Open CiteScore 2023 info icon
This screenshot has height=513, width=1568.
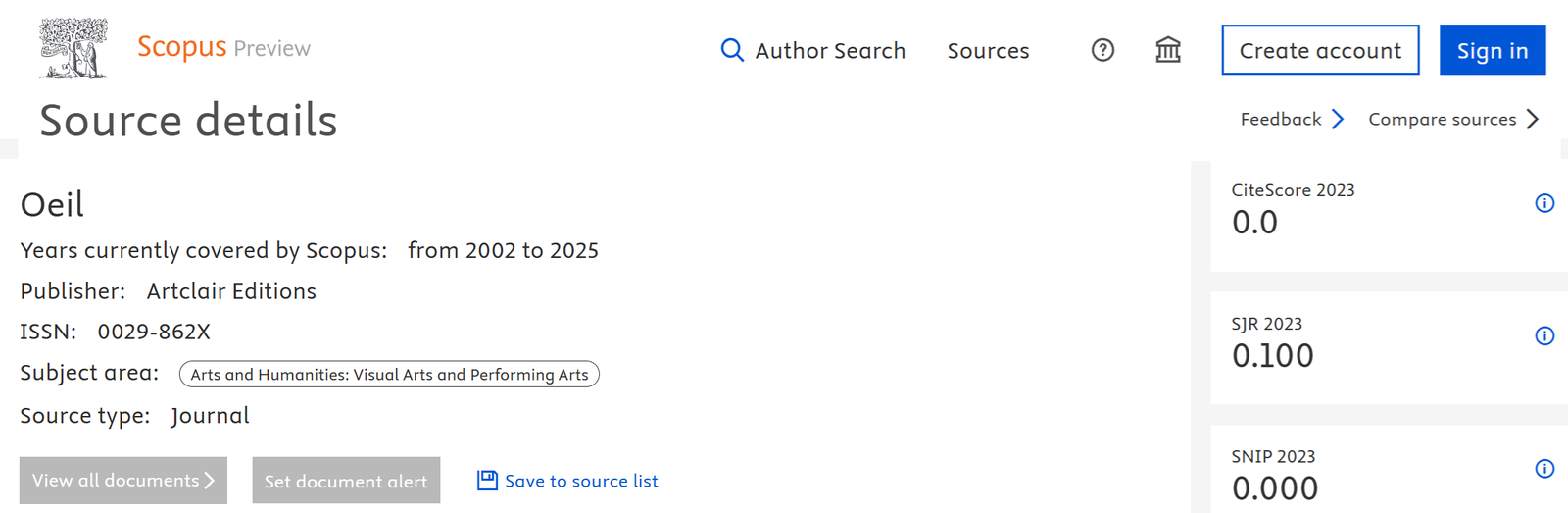1544,203
